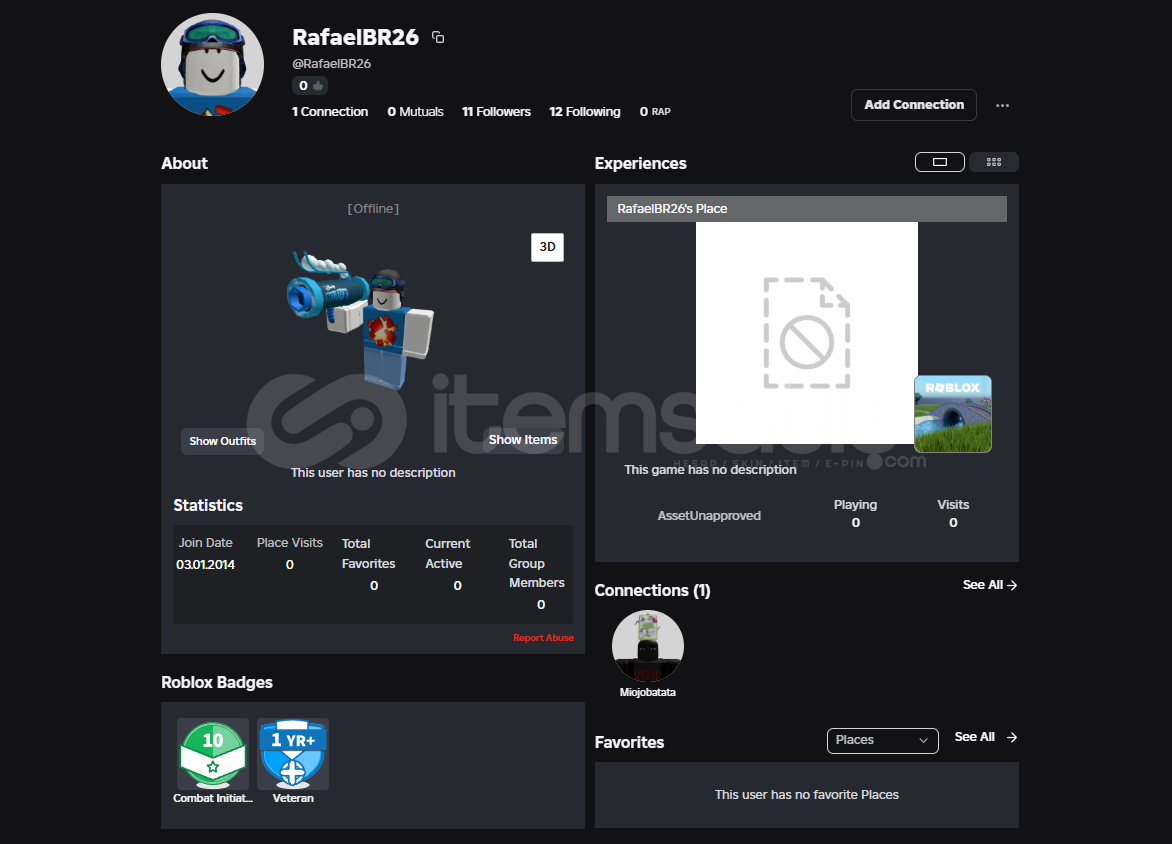The image size is (1172, 844).
Task: Click the Connections (1) heading
Action: click(x=653, y=591)
